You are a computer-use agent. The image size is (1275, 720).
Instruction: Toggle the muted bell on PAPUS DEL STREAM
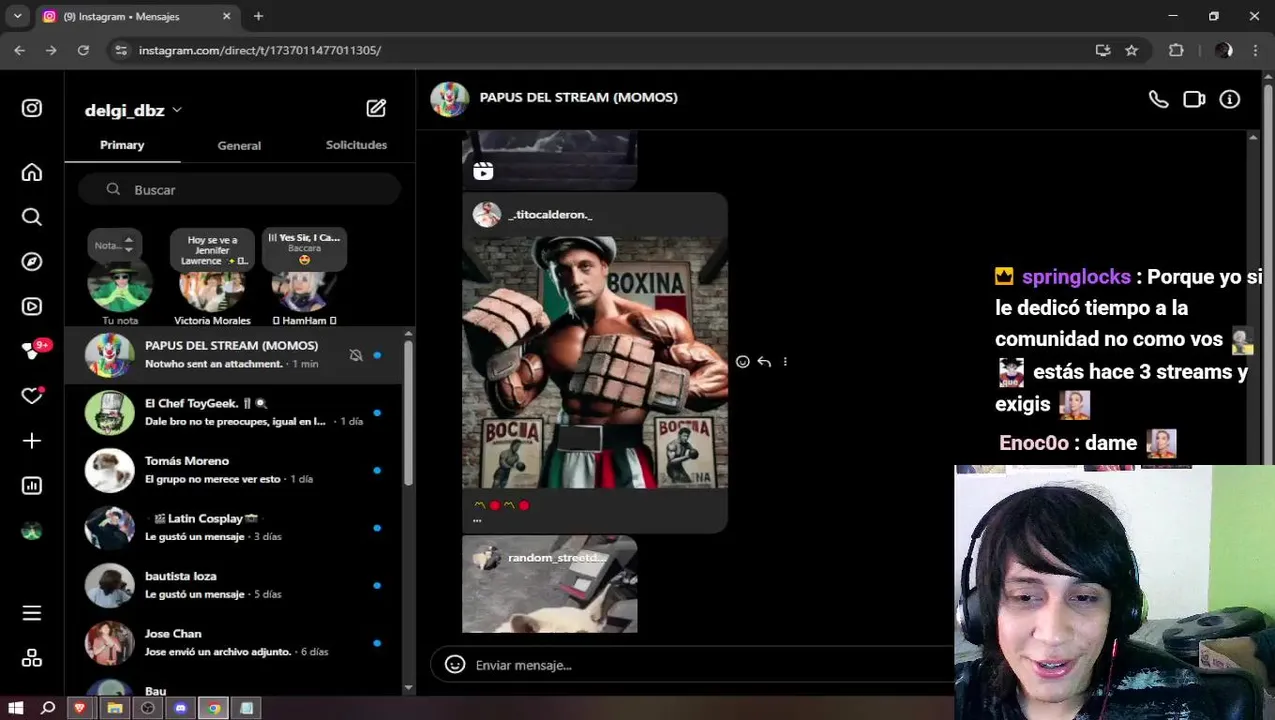pyautogui.click(x=356, y=355)
